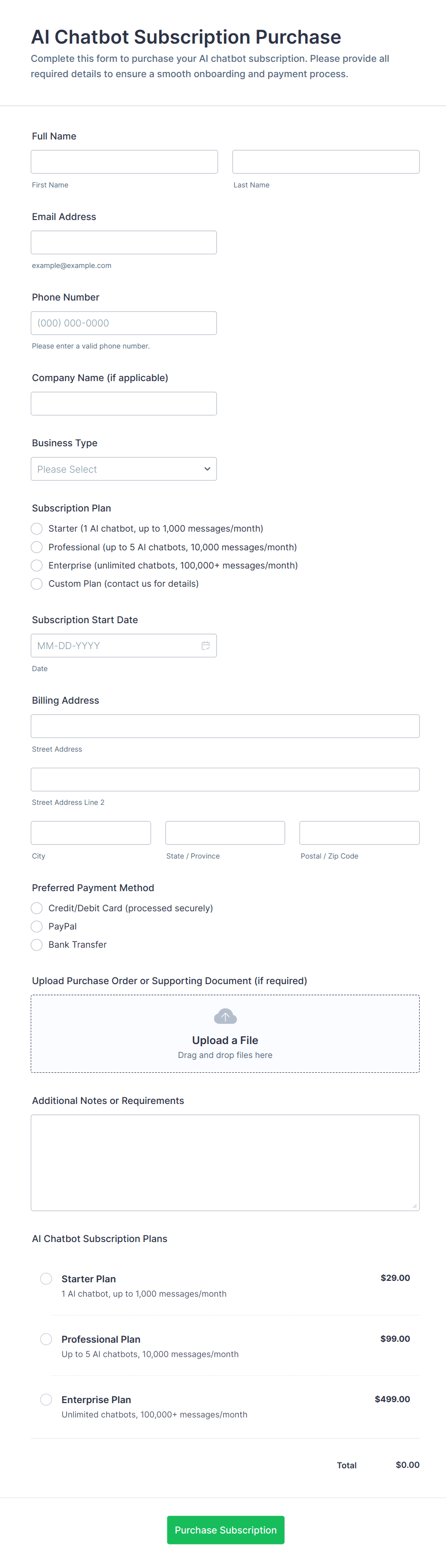Select Enterprise unlimited chatbots radio
The width and height of the screenshot is (446, 1568).
[36, 566]
